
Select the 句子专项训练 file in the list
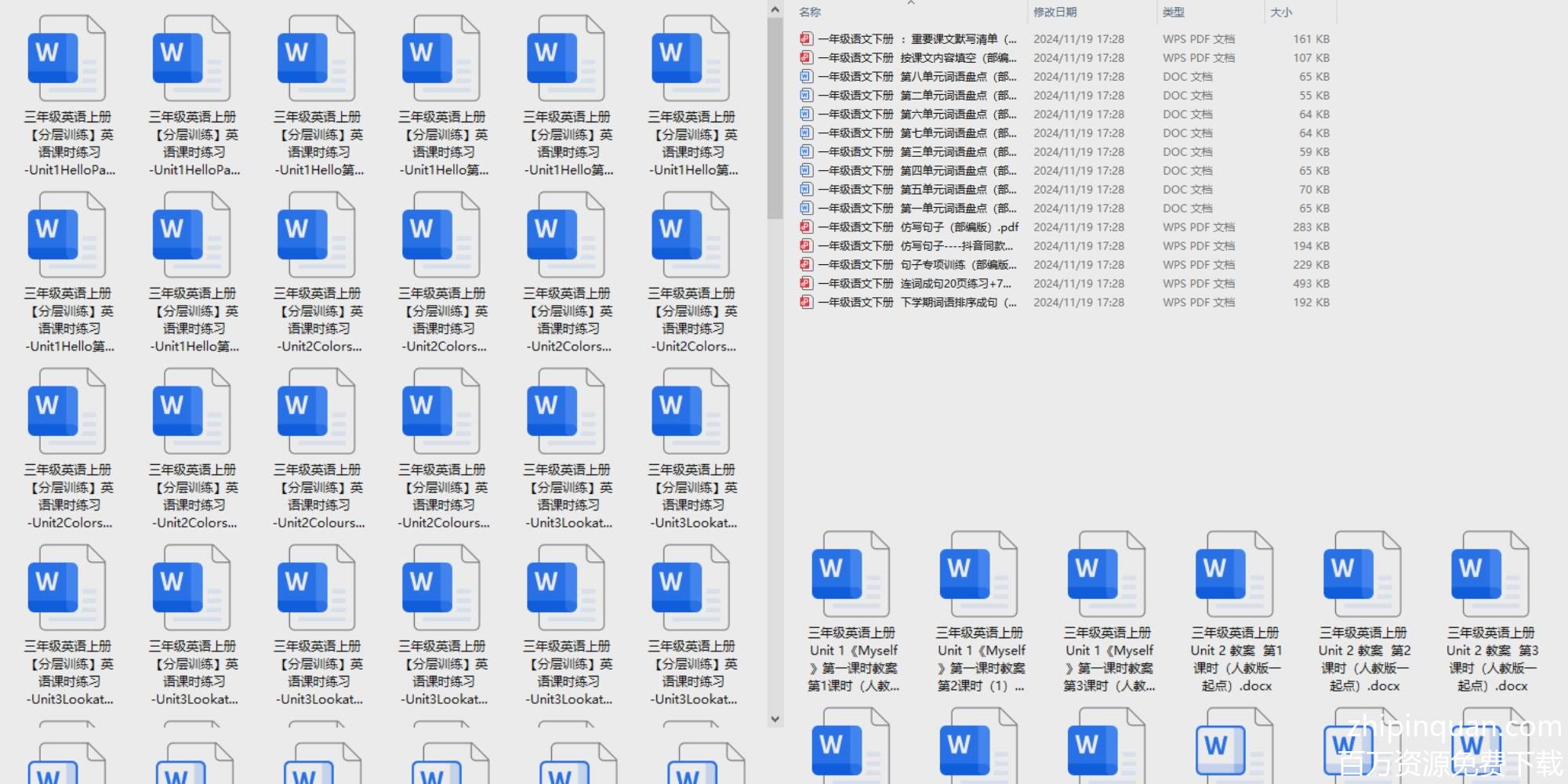pyautogui.click(x=917, y=264)
